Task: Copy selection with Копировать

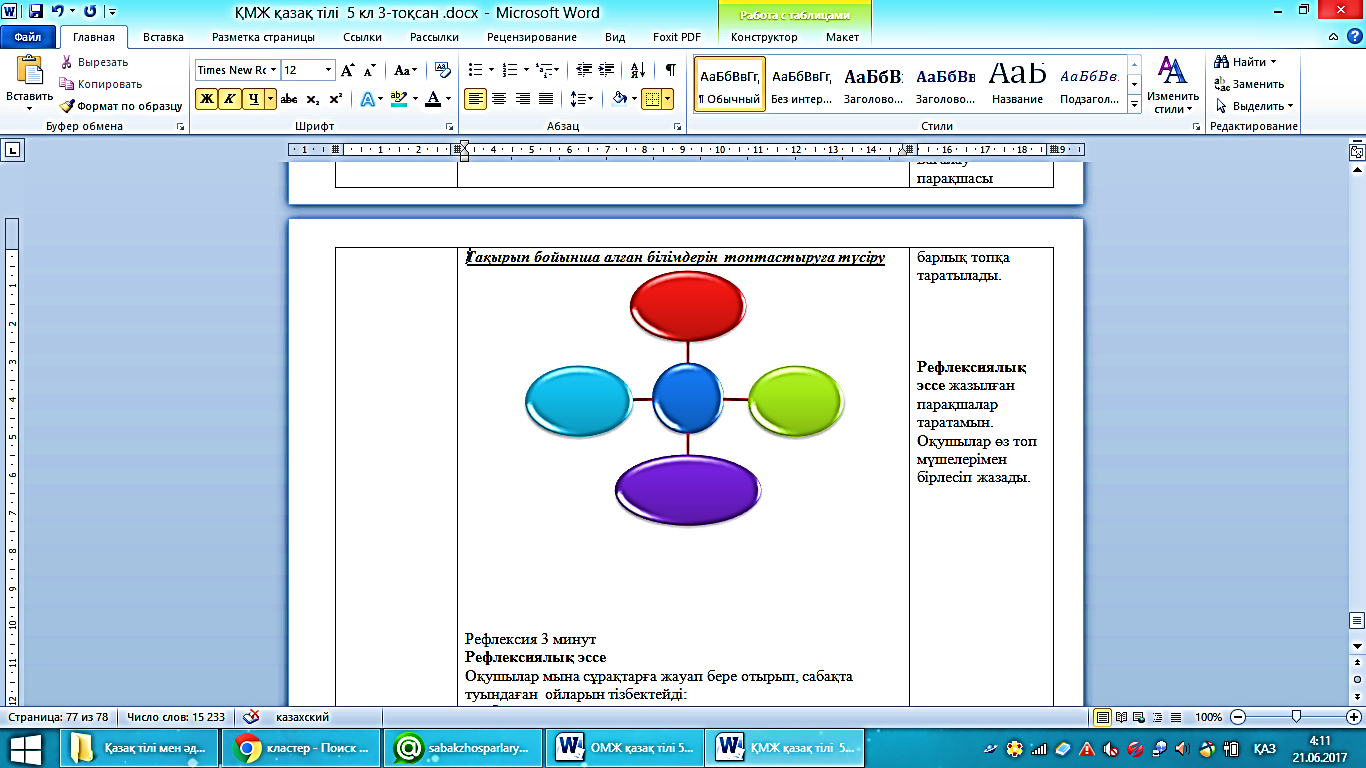Action: coord(101,84)
